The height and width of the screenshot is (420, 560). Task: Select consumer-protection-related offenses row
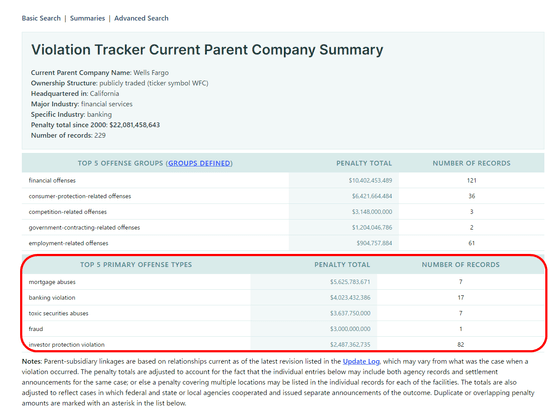pos(80,196)
